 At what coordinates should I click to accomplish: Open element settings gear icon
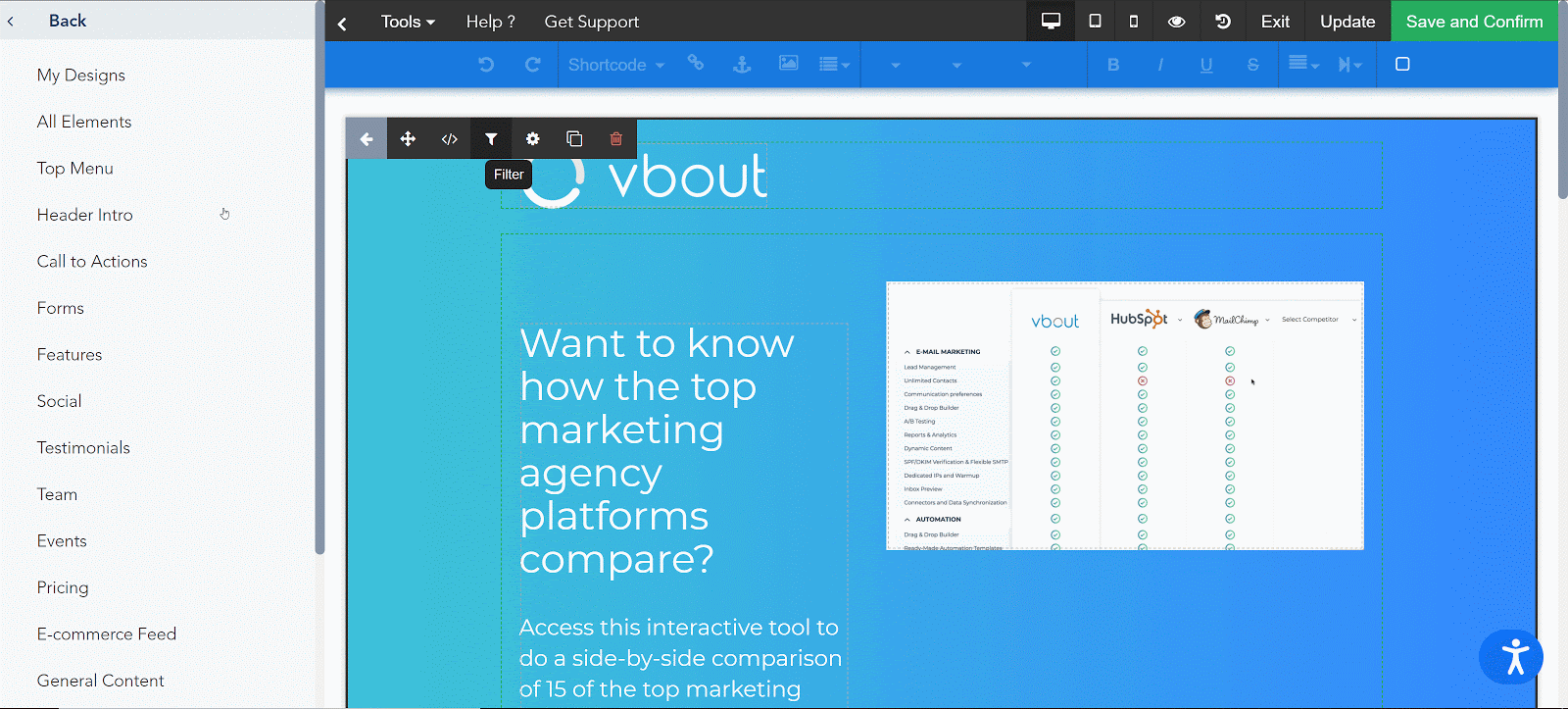(533, 139)
